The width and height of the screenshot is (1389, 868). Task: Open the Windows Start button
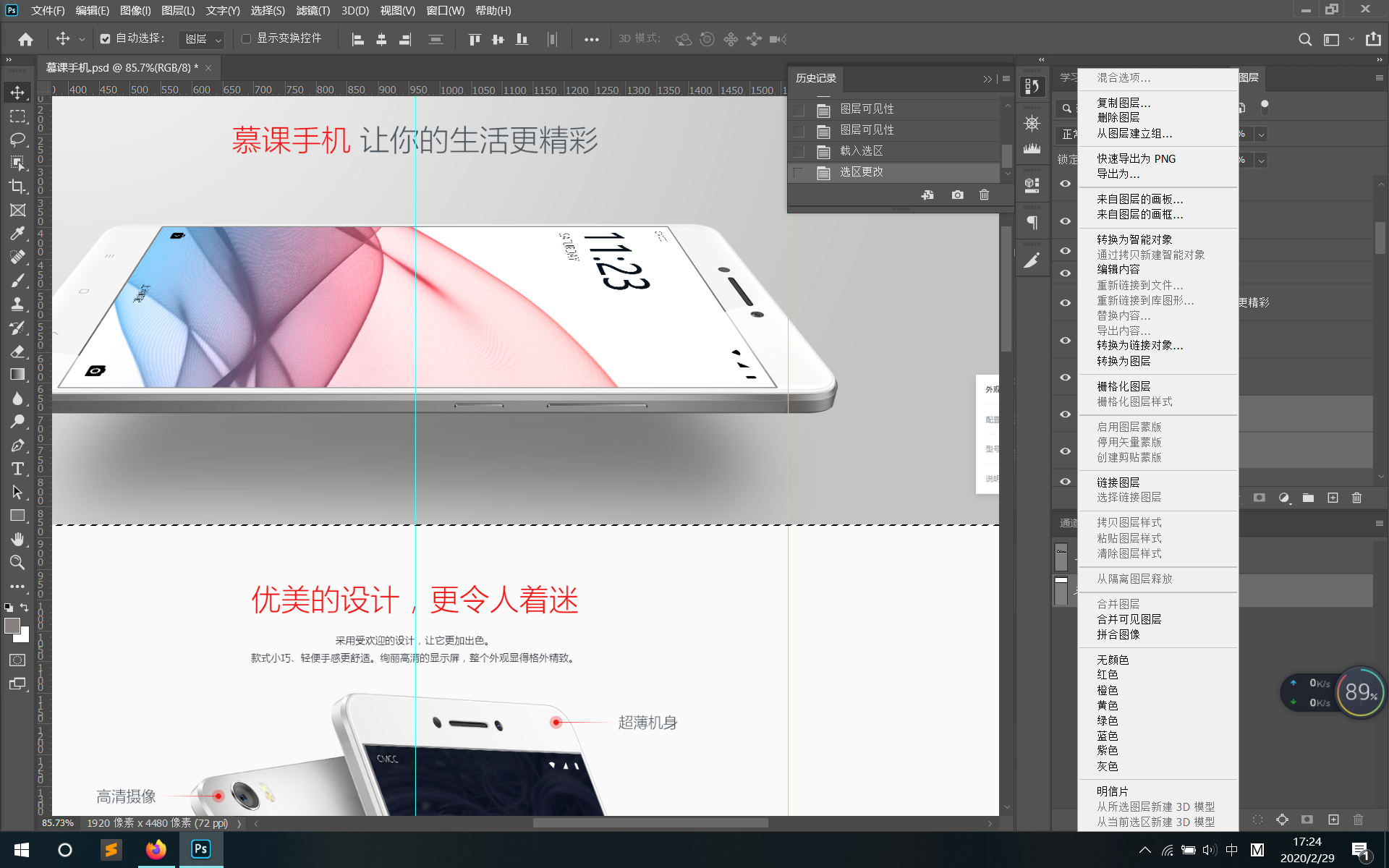coord(22,850)
